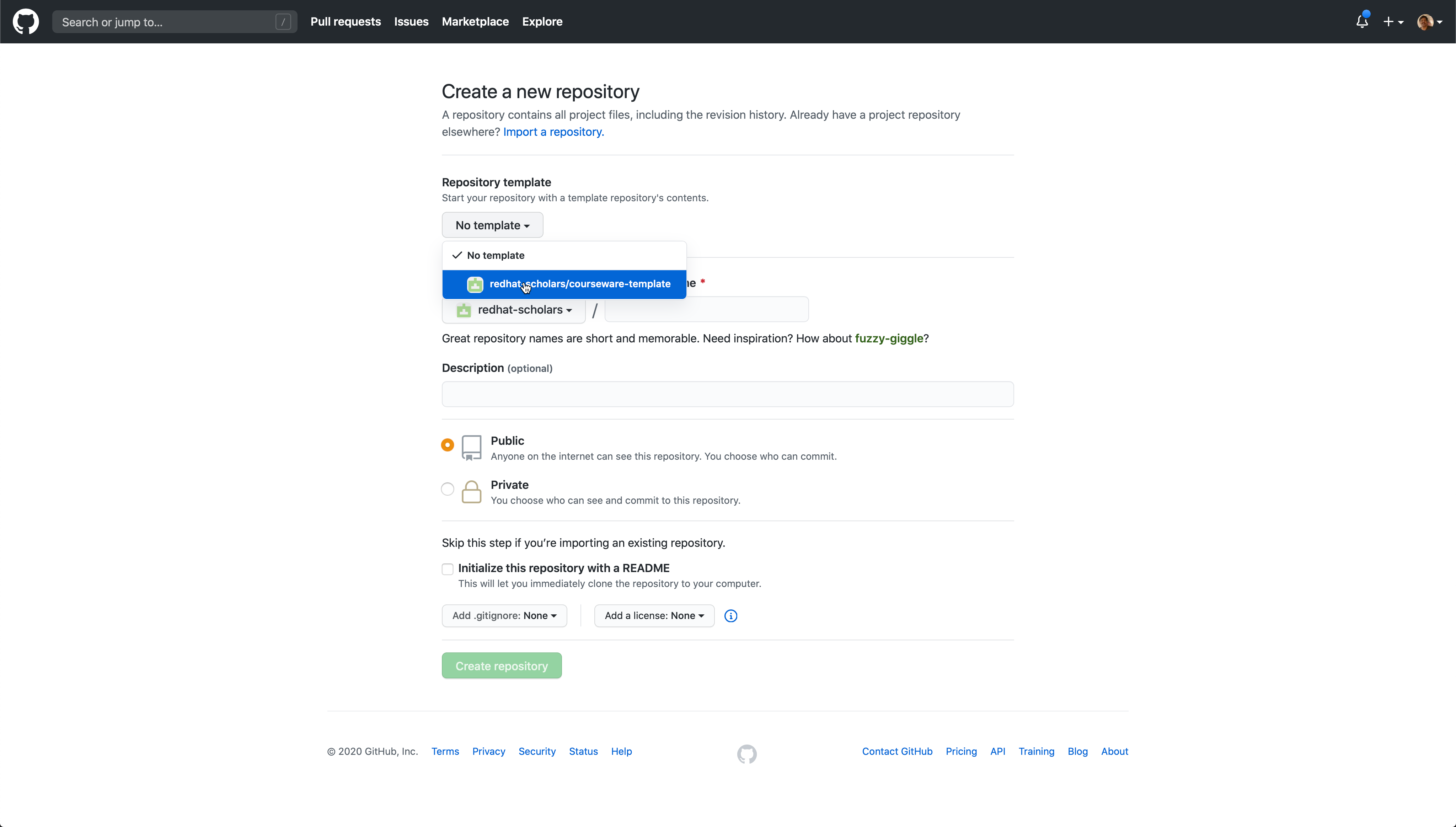1456x827 pixels.
Task: Open Issues in top nav
Action: [411, 22]
